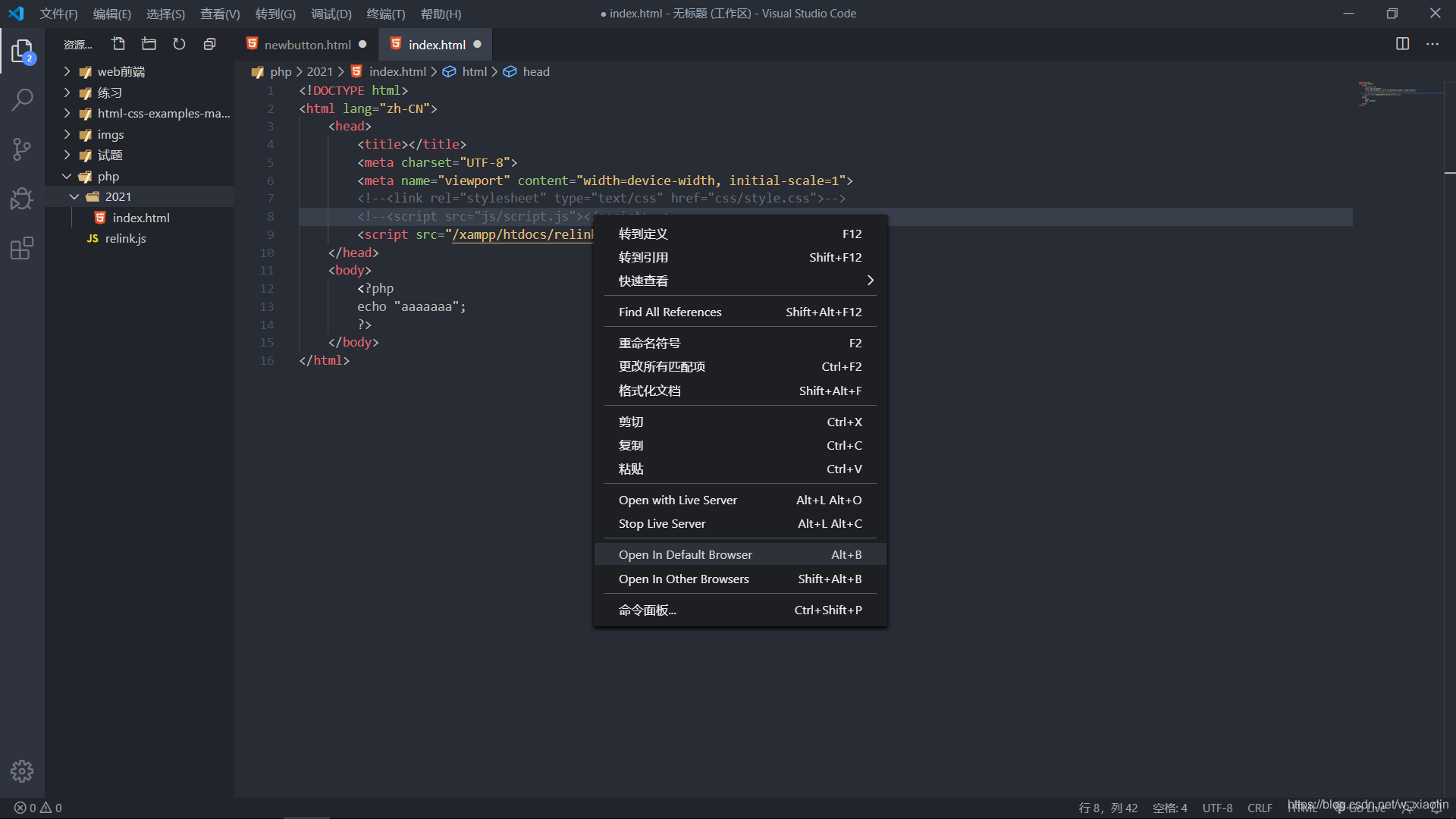
Task: Click html breadcrumb segment
Action: [474, 71]
